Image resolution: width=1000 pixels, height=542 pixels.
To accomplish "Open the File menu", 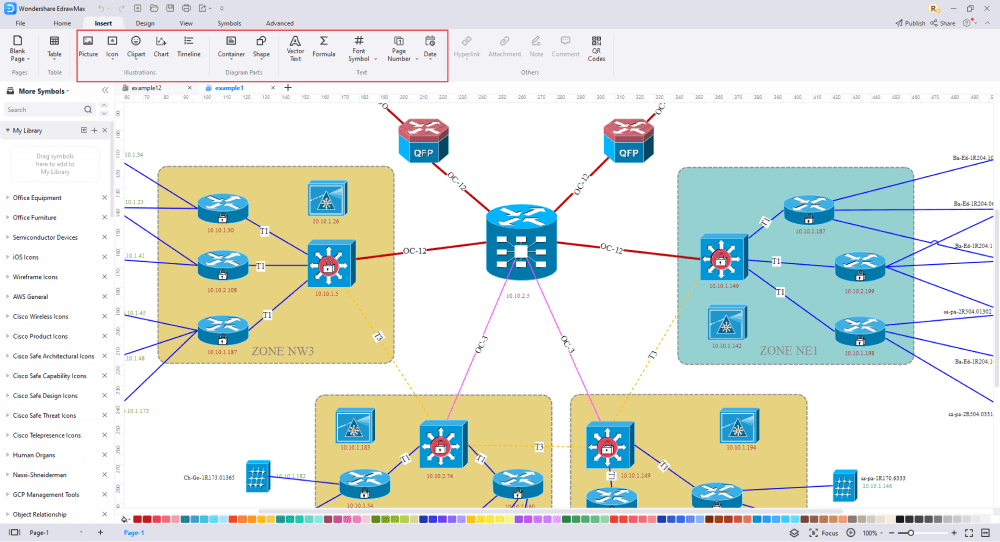I will pyautogui.click(x=20, y=23).
